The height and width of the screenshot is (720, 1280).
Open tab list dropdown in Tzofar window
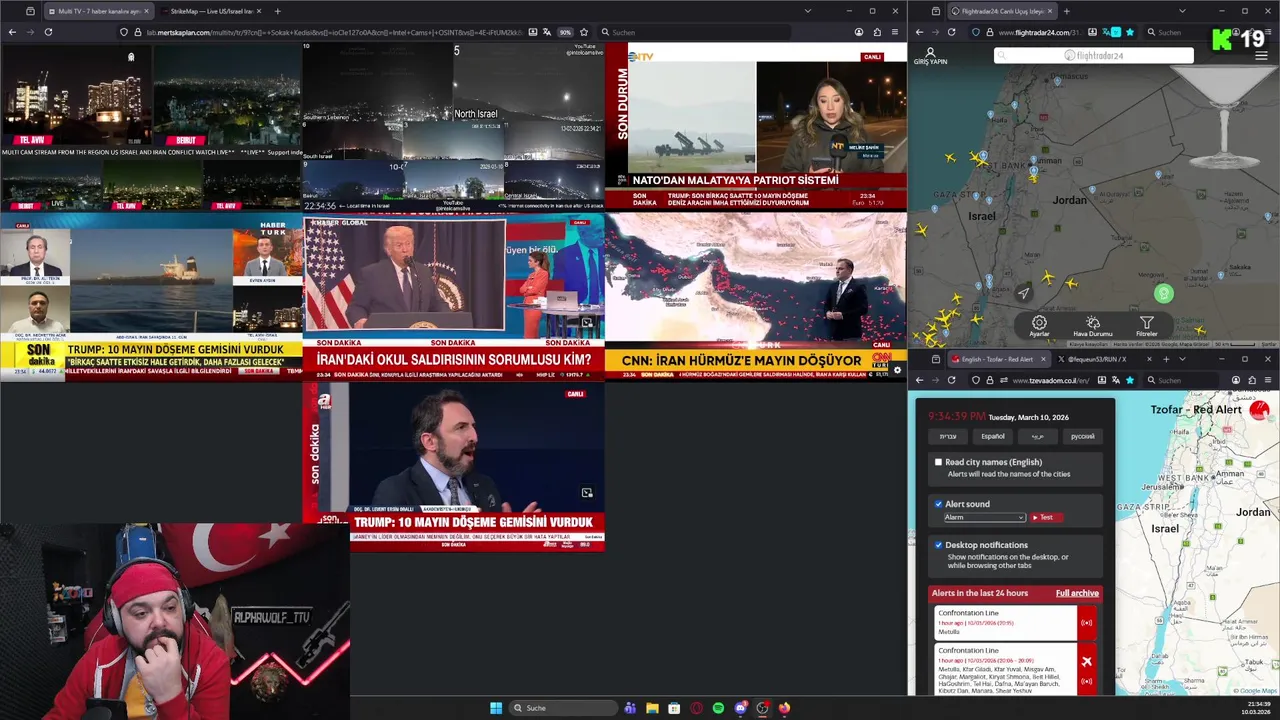tap(1182, 359)
